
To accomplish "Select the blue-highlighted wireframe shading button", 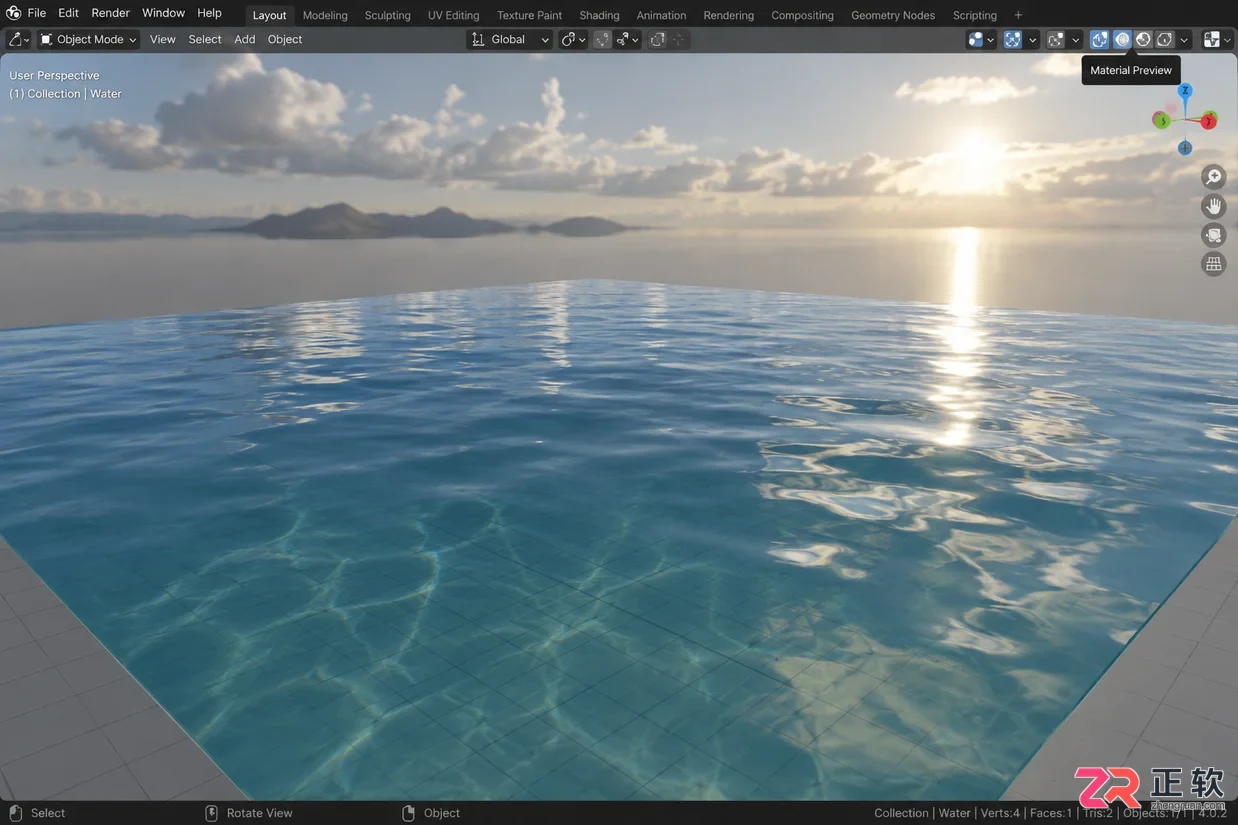I will (x=1100, y=39).
